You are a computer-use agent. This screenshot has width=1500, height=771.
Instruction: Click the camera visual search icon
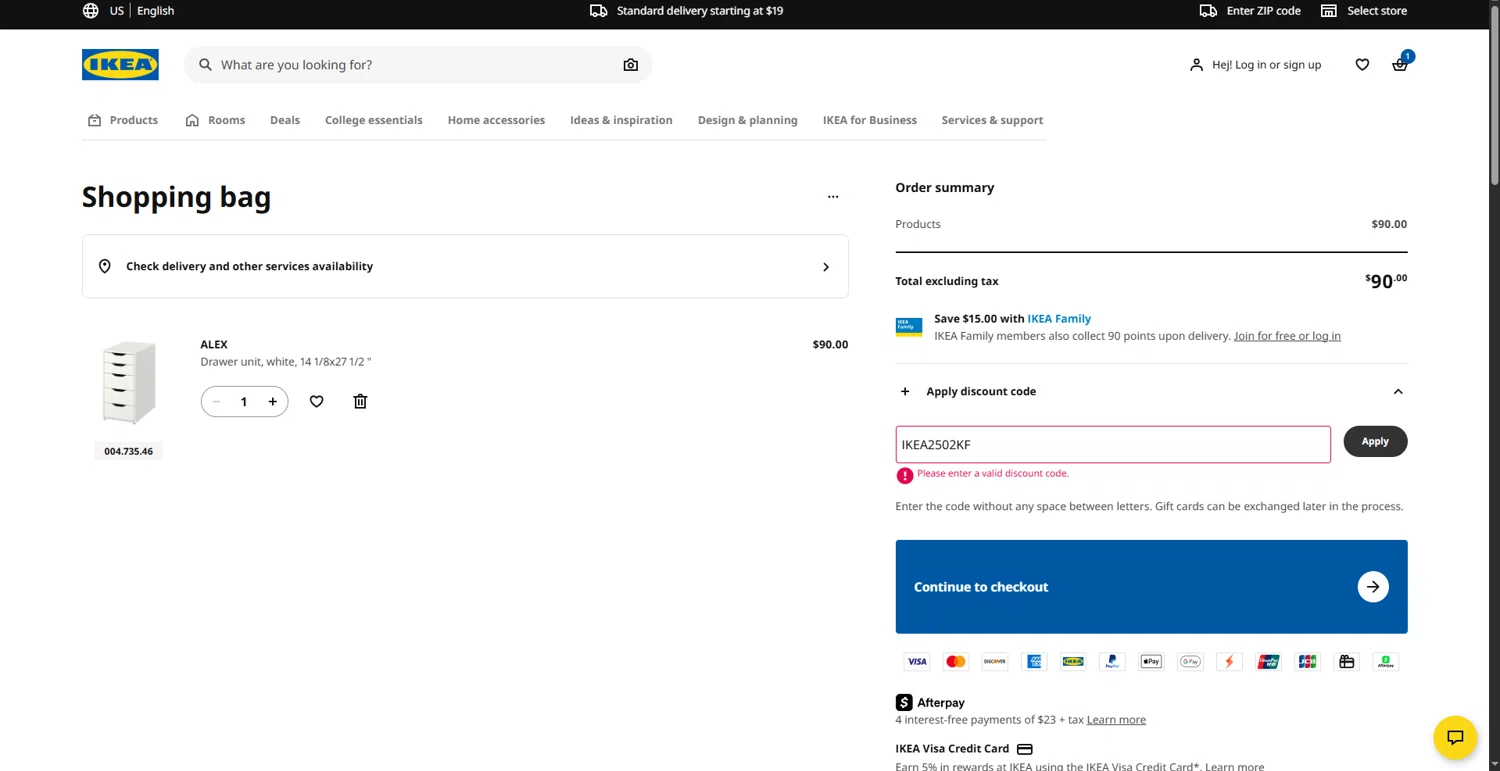click(x=630, y=64)
